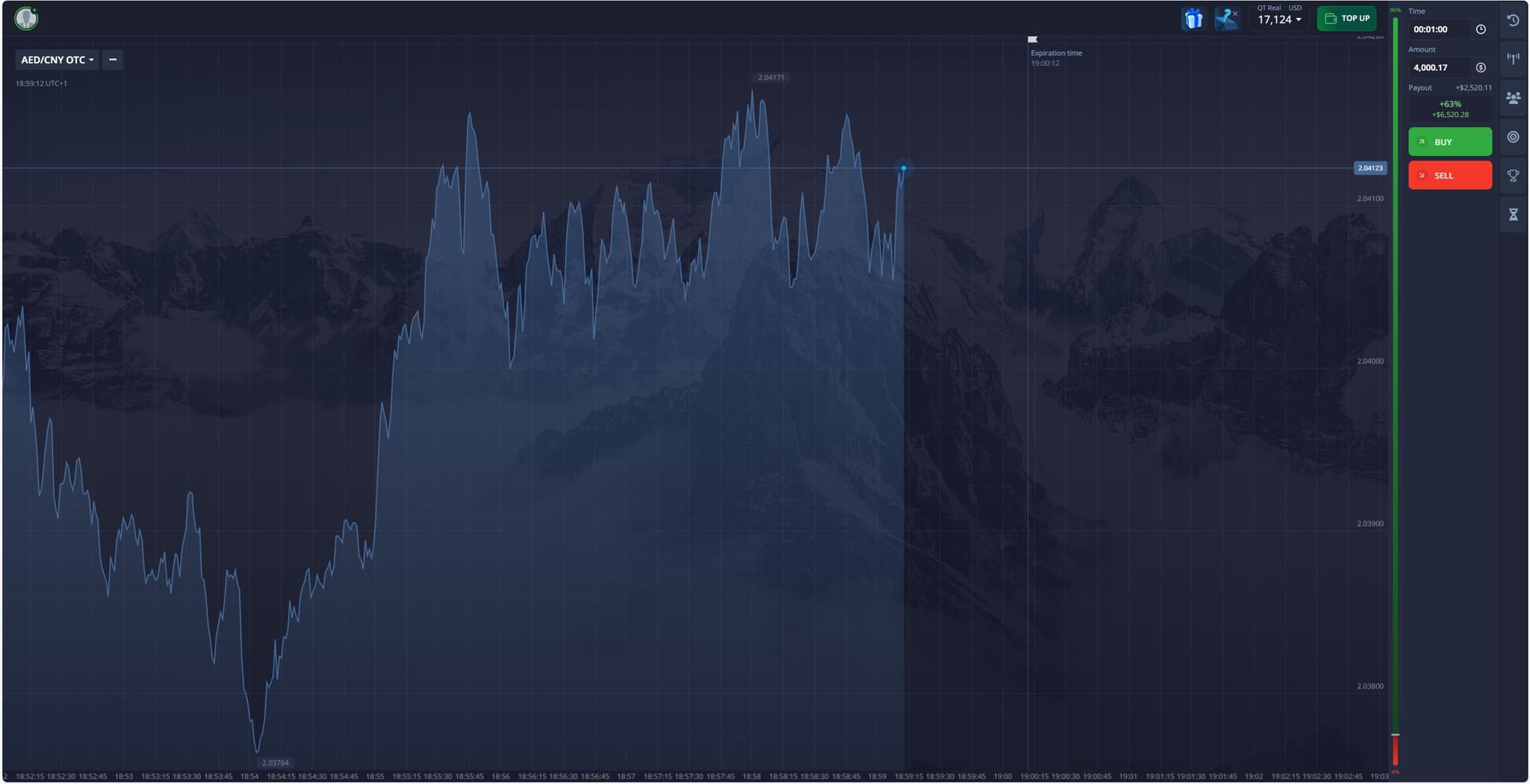The width and height of the screenshot is (1530, 784).
Task: Open the tournaments trophy icon
Action: coord(1513,175)
